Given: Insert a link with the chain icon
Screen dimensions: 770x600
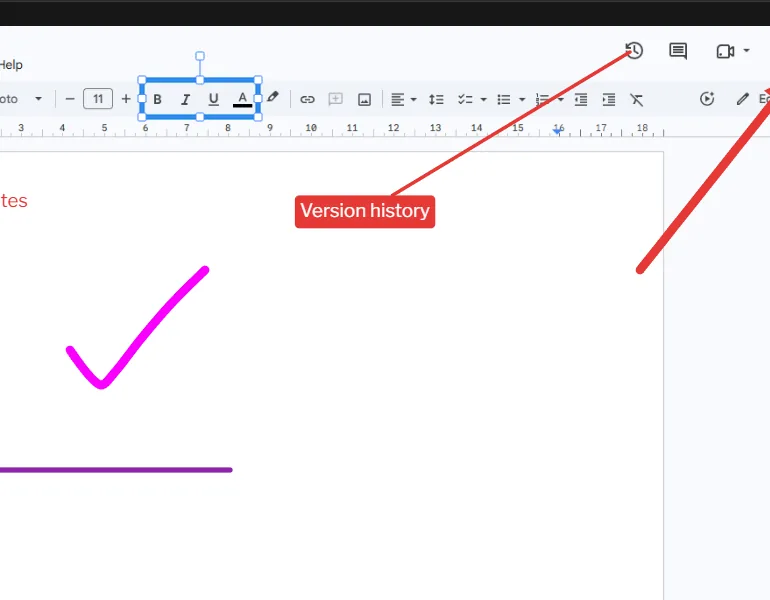Looking at the screenshot, I should 307,100.
